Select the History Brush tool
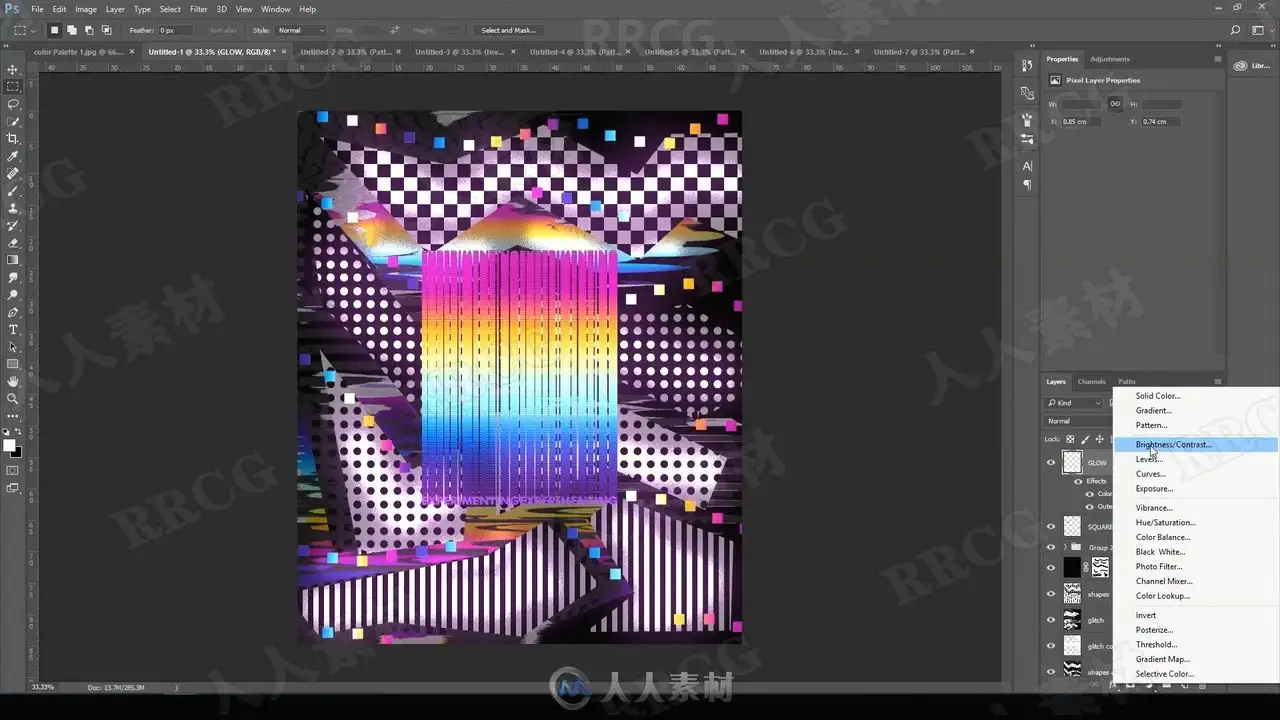 point(13,225)
